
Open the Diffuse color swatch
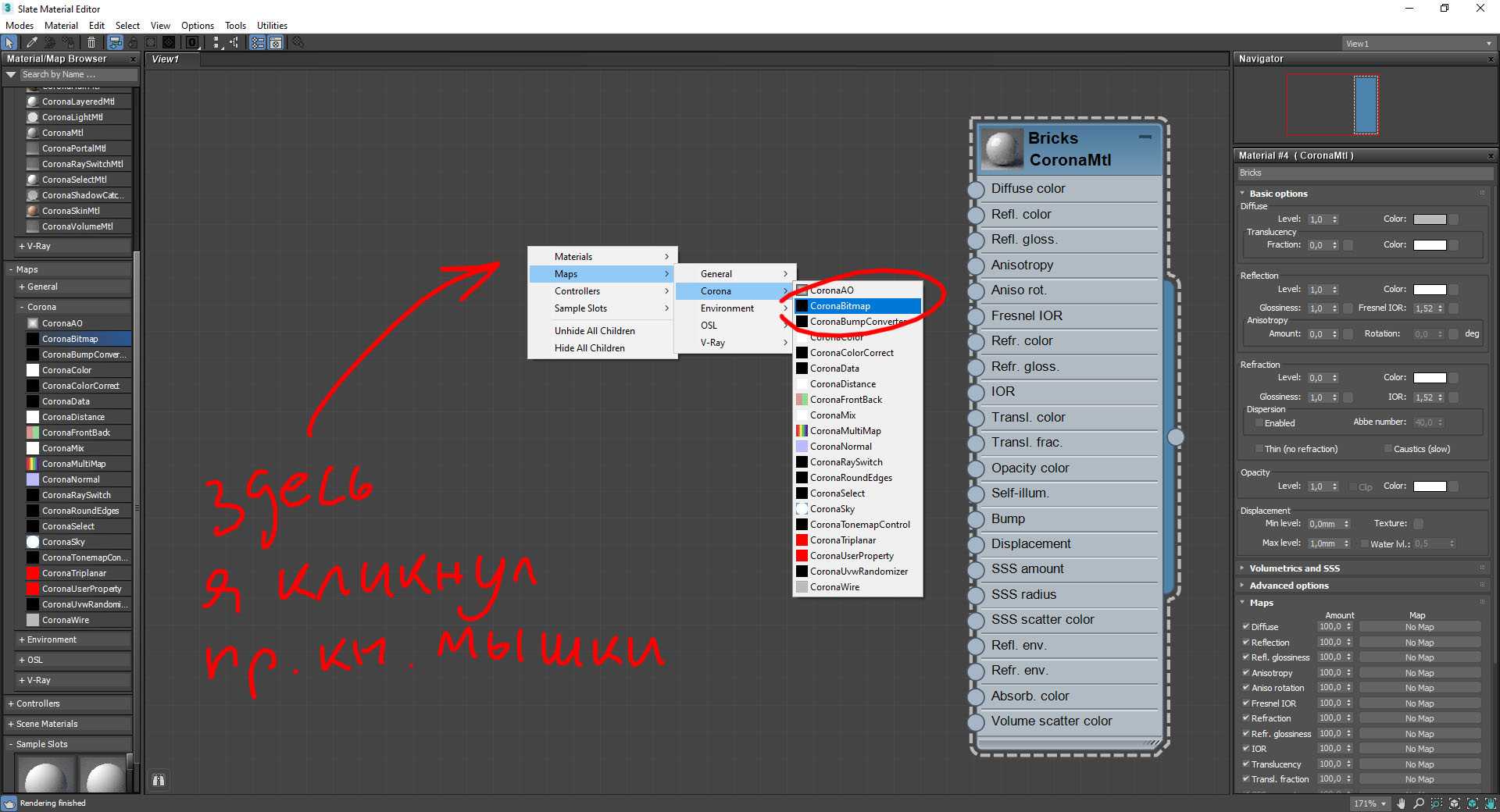[x=1430, y=219]
